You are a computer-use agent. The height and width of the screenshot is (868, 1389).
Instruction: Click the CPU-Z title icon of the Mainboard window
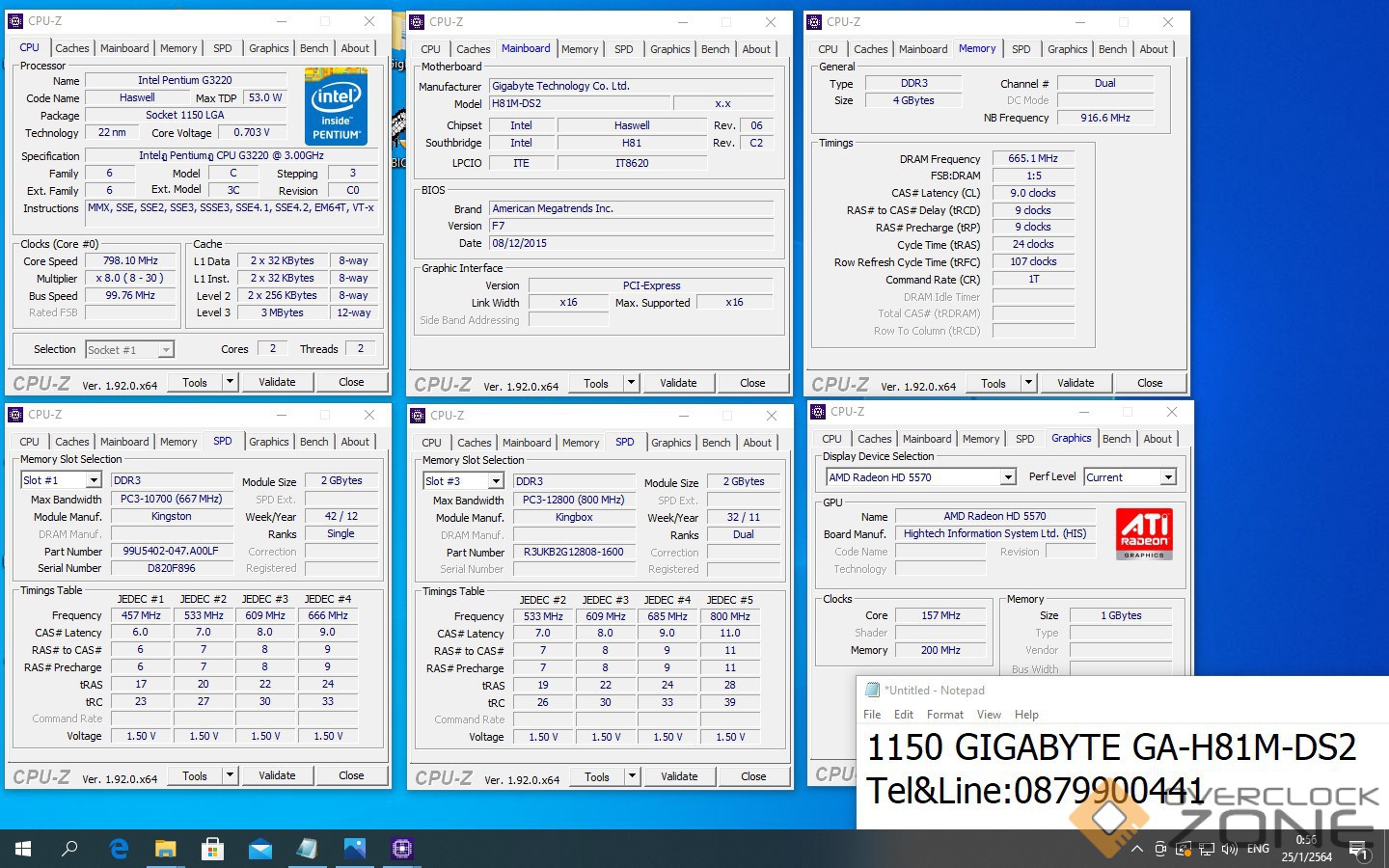pos(417,22)
